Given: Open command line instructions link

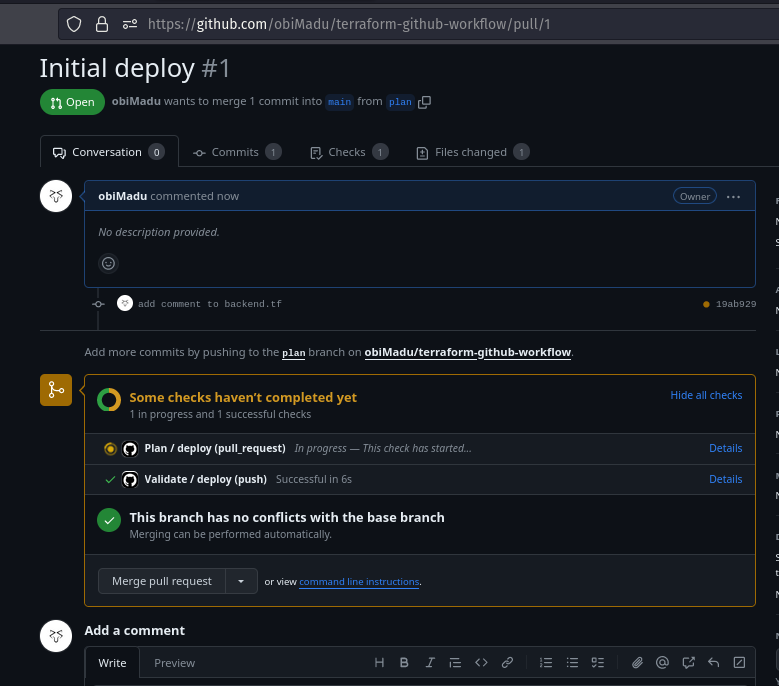Looking at the screenshot, I should (359, 582).
